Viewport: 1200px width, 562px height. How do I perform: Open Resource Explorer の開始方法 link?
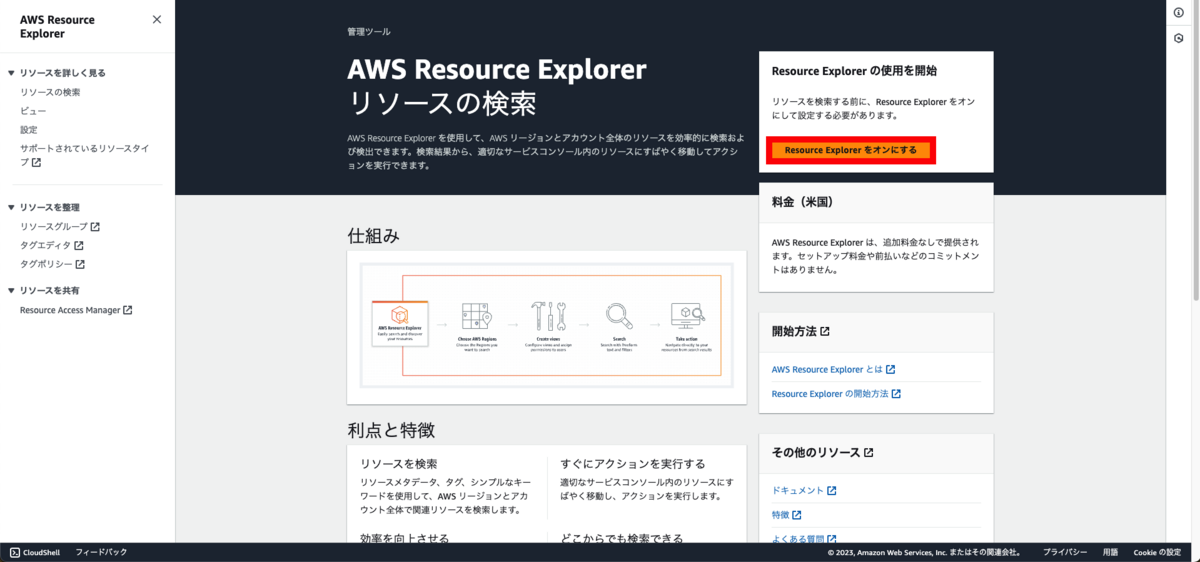coord(836,394)
